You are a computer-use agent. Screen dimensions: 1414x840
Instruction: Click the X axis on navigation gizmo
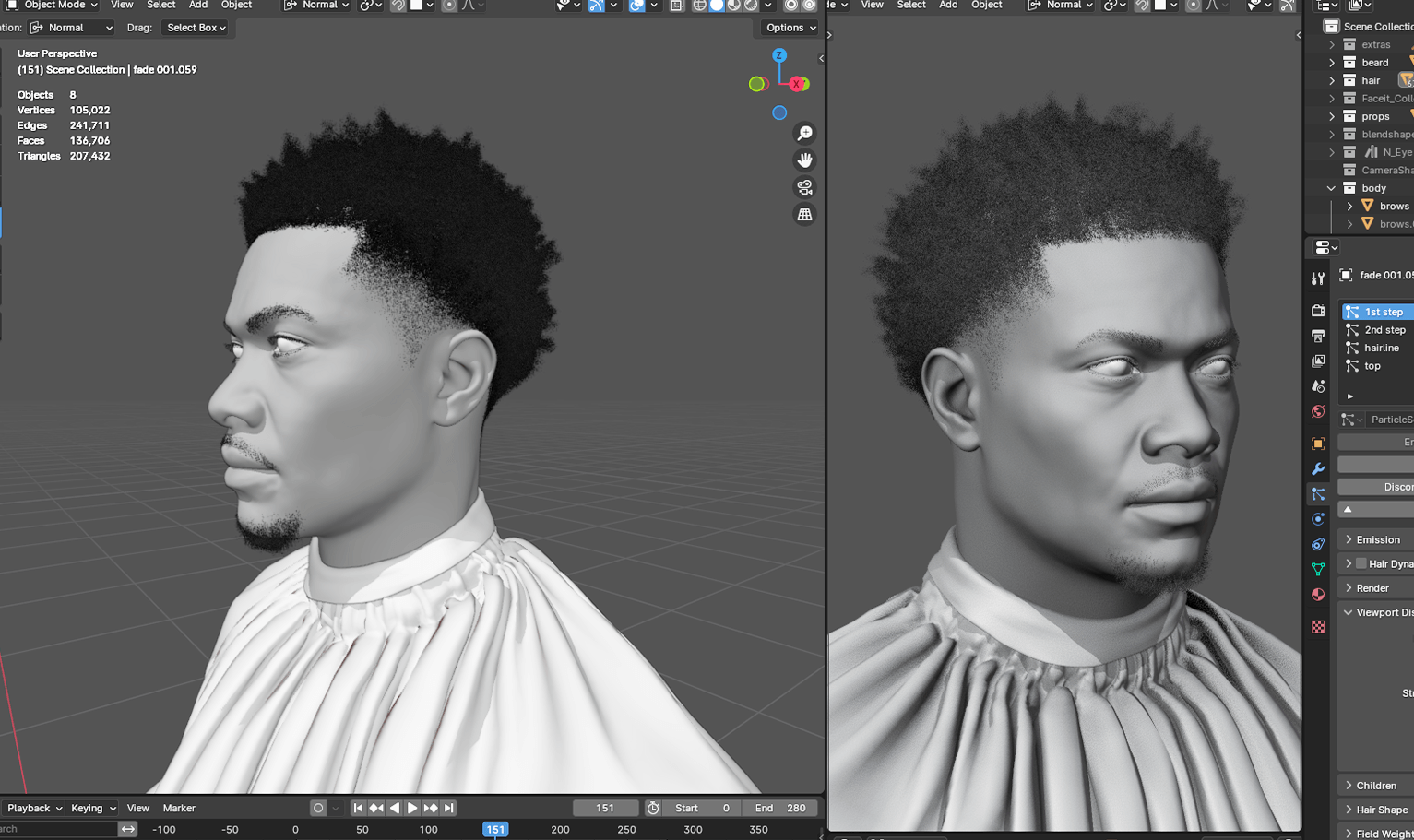pos(798,84)
